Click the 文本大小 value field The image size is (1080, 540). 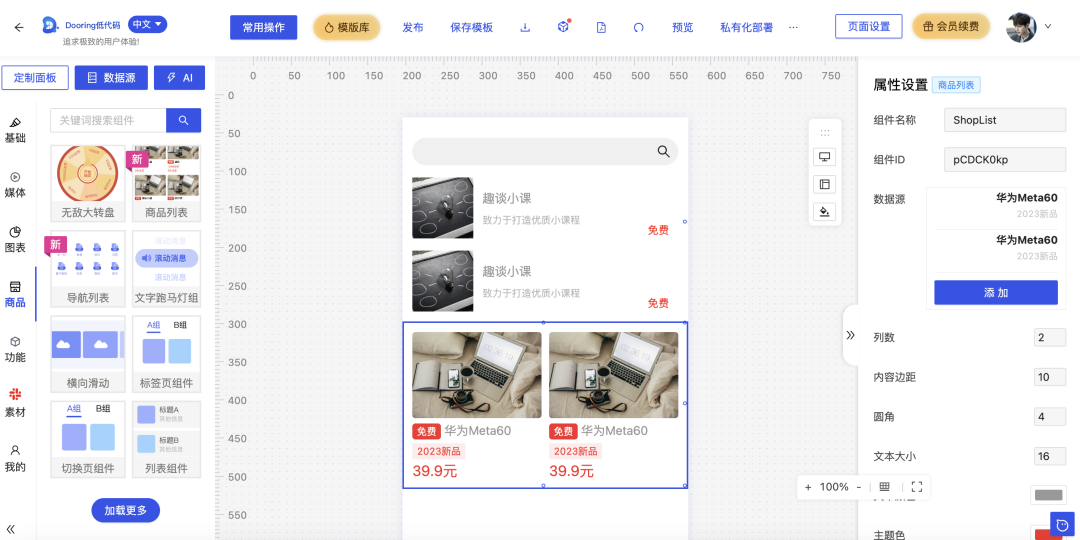click(1050, 456)
